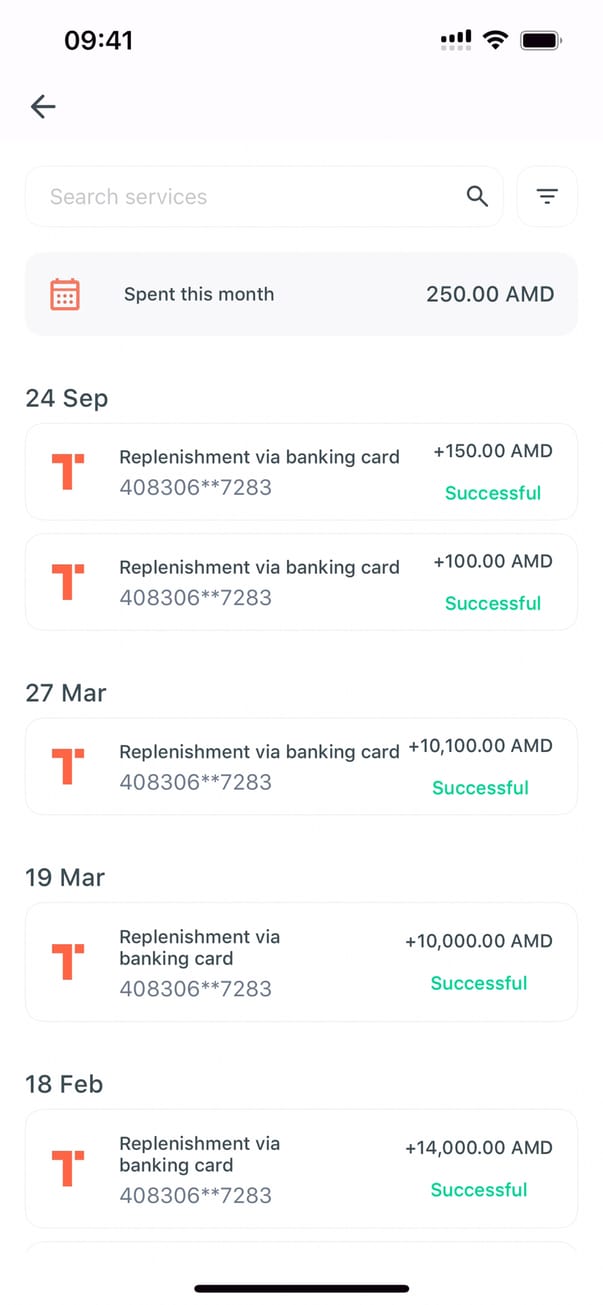Image resolution: width=603 pixels, height=1305 pixels.
Task: Tap the T logo on 19 Mar transaction
Action: (x=68, y=961)
